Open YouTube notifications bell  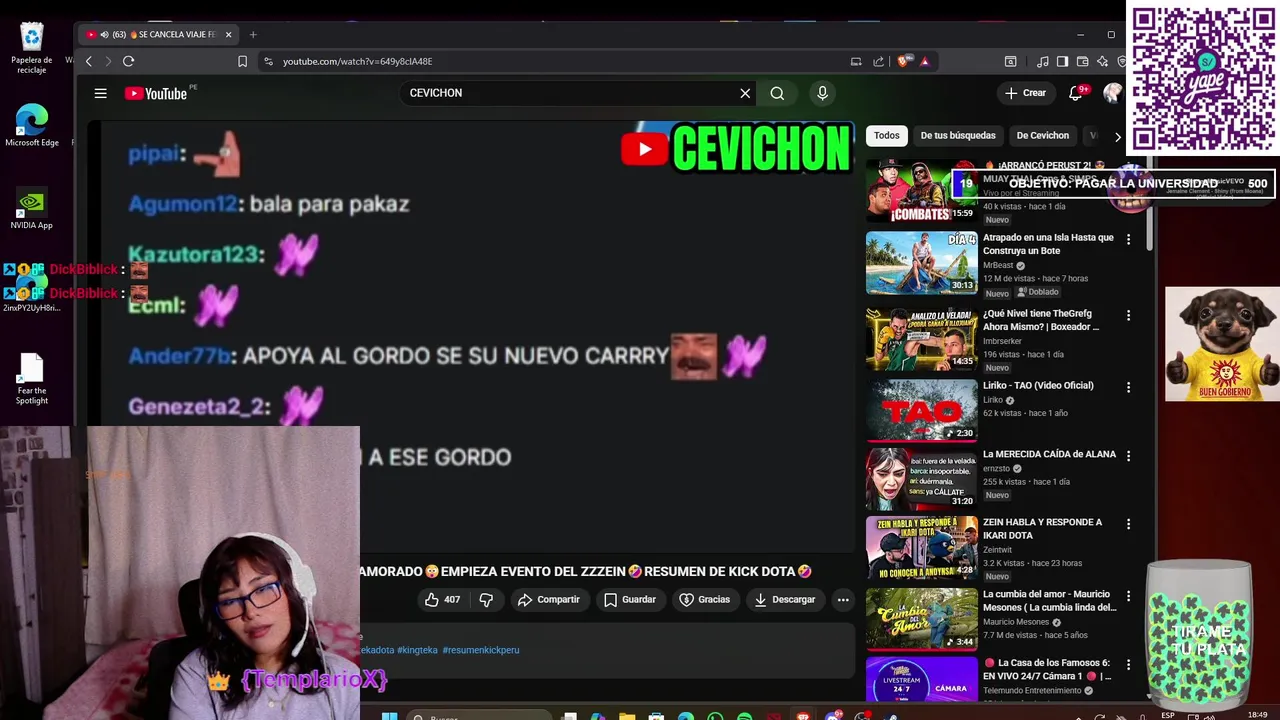(1076, 93)
